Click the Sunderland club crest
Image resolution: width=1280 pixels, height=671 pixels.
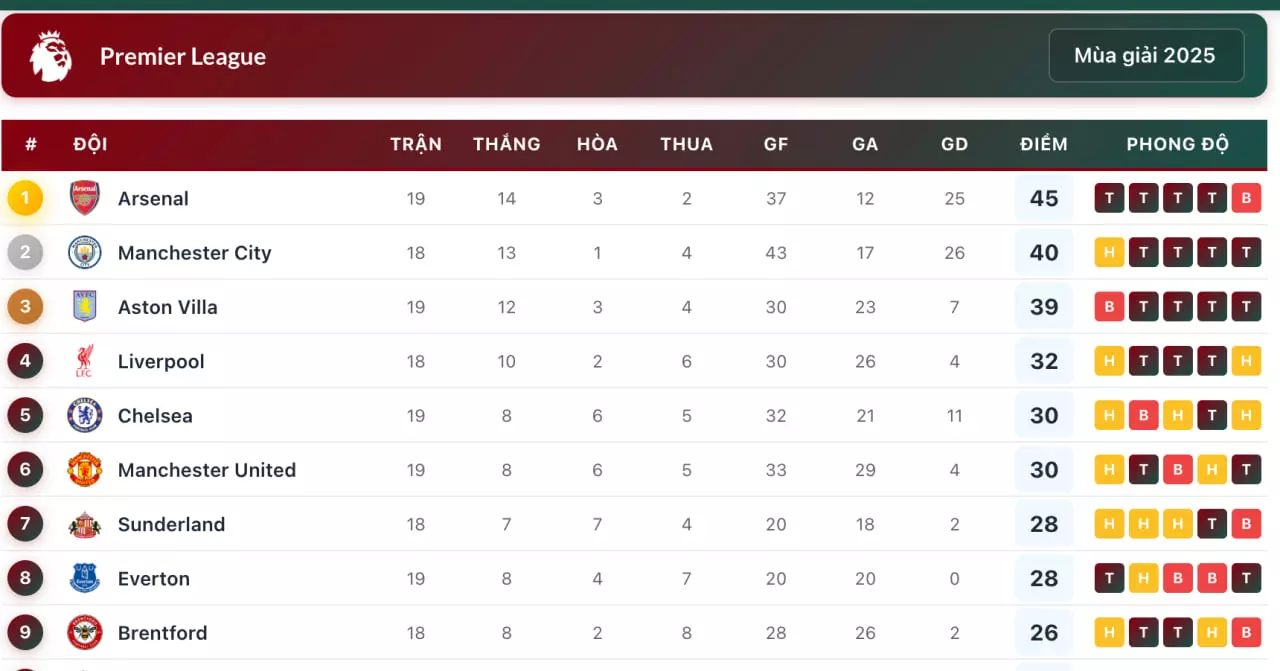[x=85, y=524]
